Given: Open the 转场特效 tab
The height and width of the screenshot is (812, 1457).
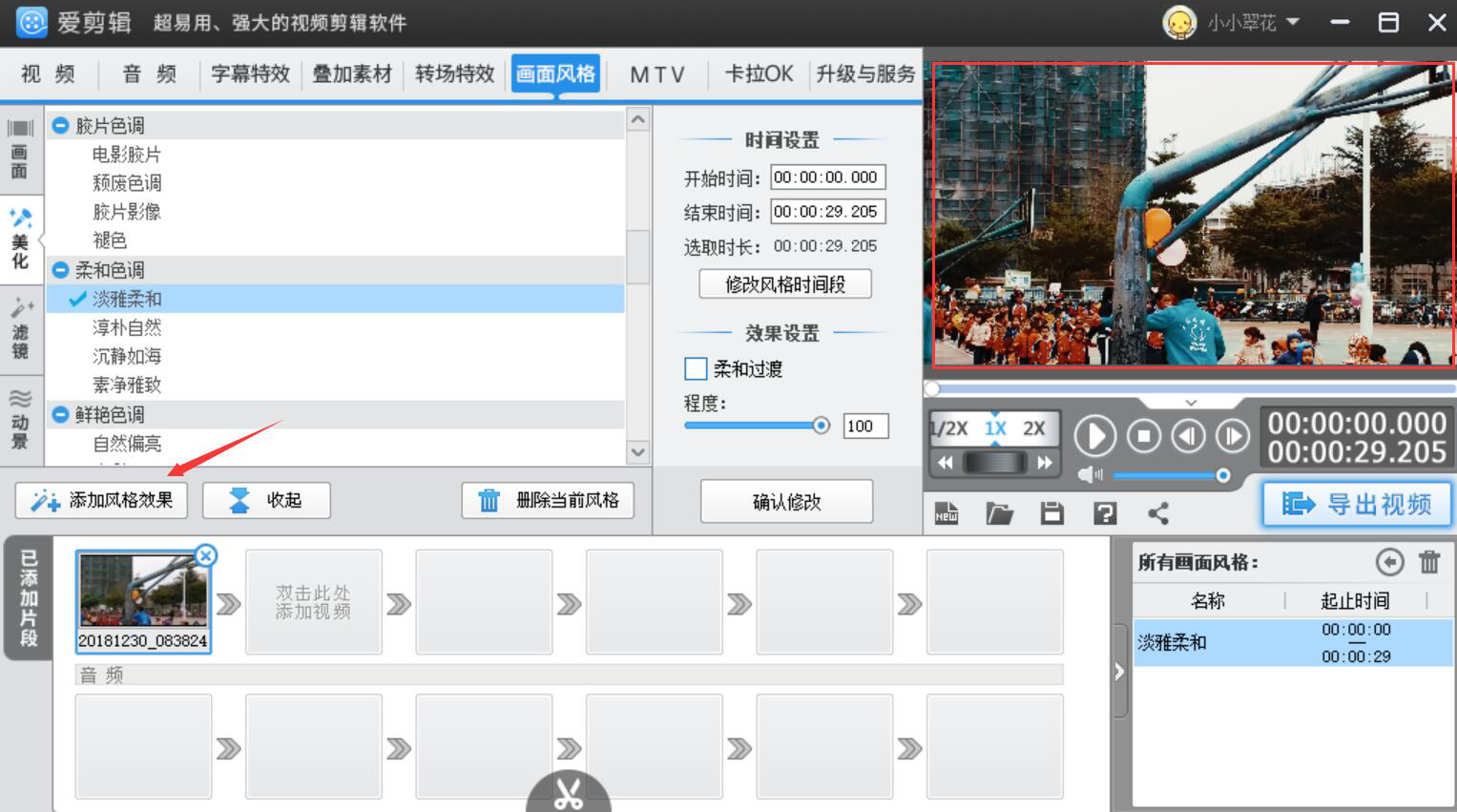Looking at the screenshot, I should tap(455, 73).
